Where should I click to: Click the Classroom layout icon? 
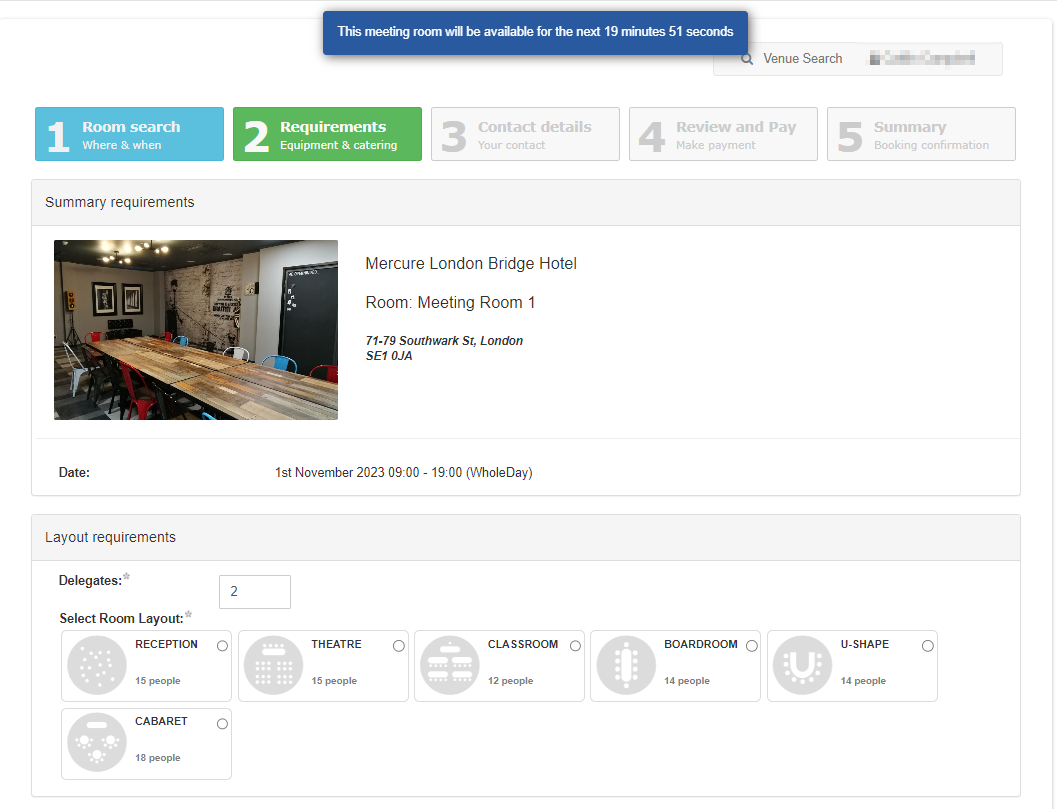[x=450, y=665]
